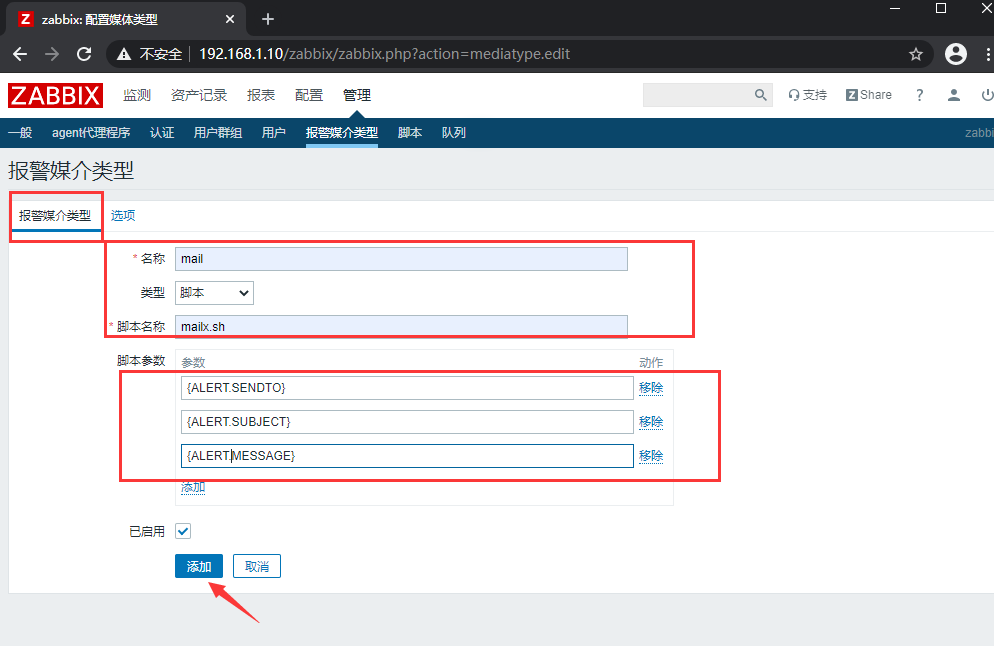Remove the {ALERT.SUBJECT} parameter
Image resolution: width=994 pixels, height=646 pixels.
(651, 422)
